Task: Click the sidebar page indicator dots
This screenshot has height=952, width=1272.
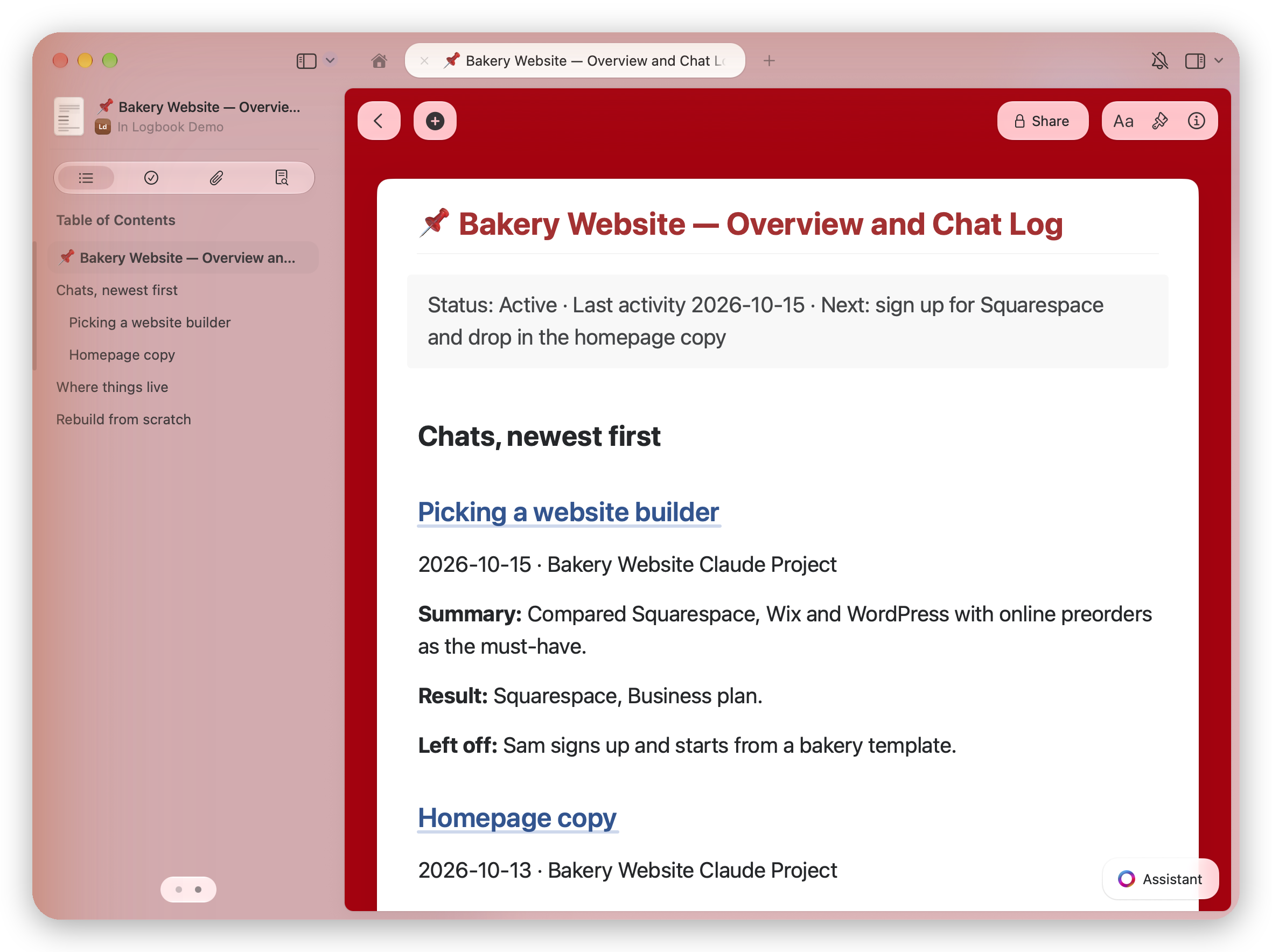Action: pyautogui.click(x=188, y=890)
